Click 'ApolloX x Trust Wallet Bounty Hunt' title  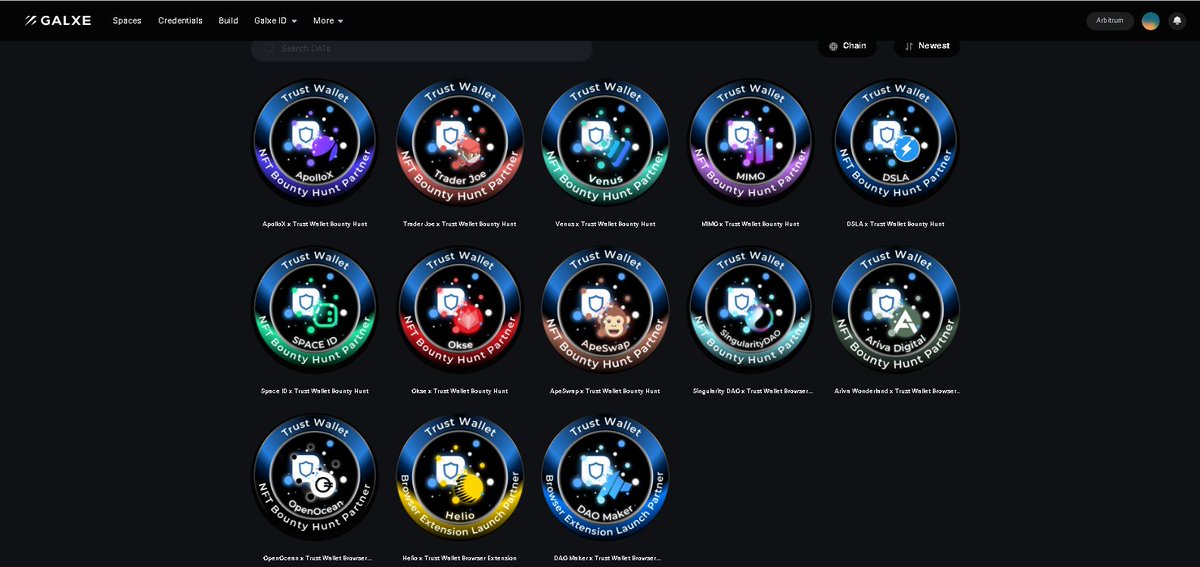(314, 224)
